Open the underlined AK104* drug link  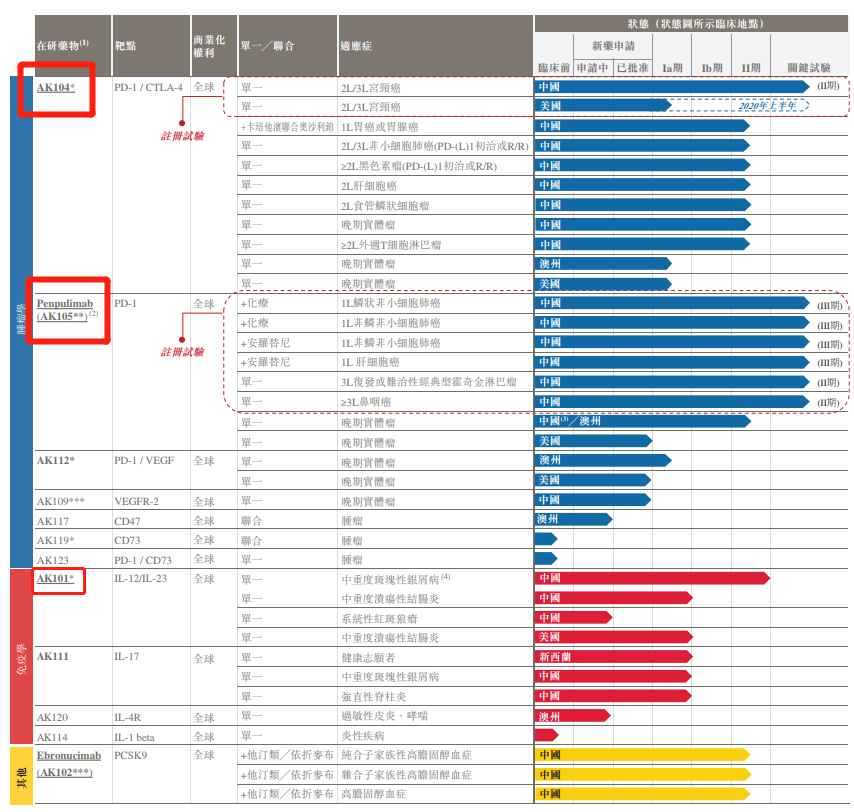pyautogui.click(x=56, y=88)
